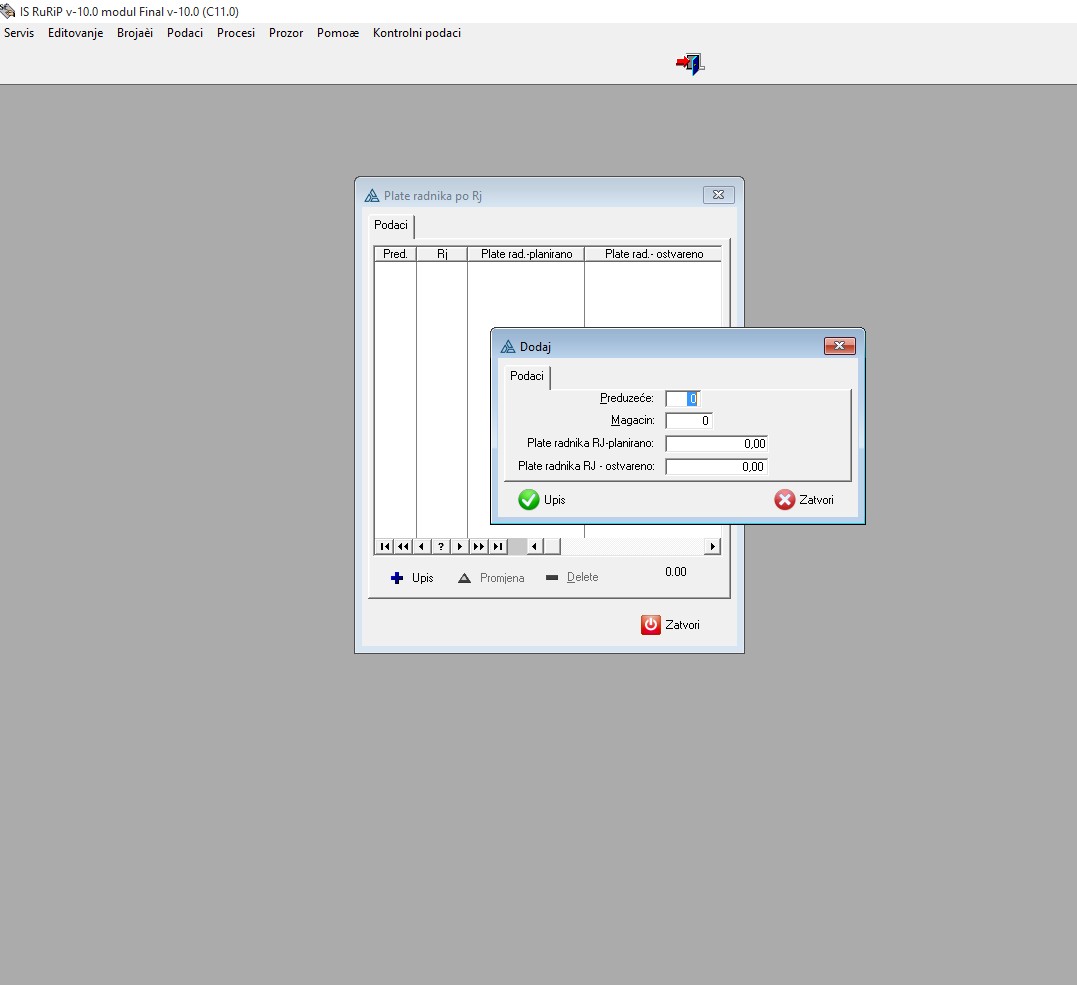Screen dimensions: 1077x985
Task: Click the question mark locate button
Action: (441, 546)
